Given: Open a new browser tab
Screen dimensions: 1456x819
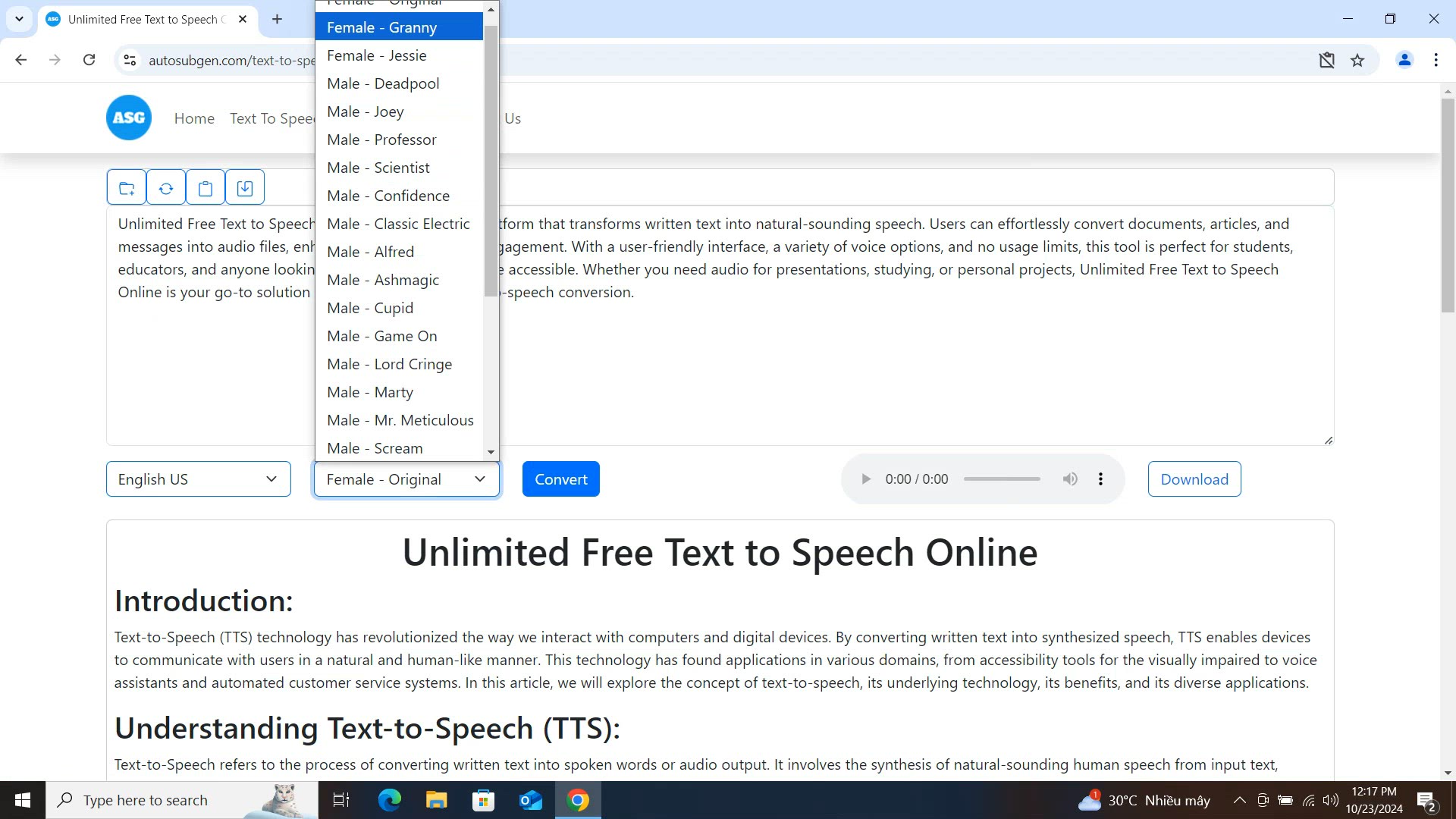Looking at the screenshot, I should 277,19.
